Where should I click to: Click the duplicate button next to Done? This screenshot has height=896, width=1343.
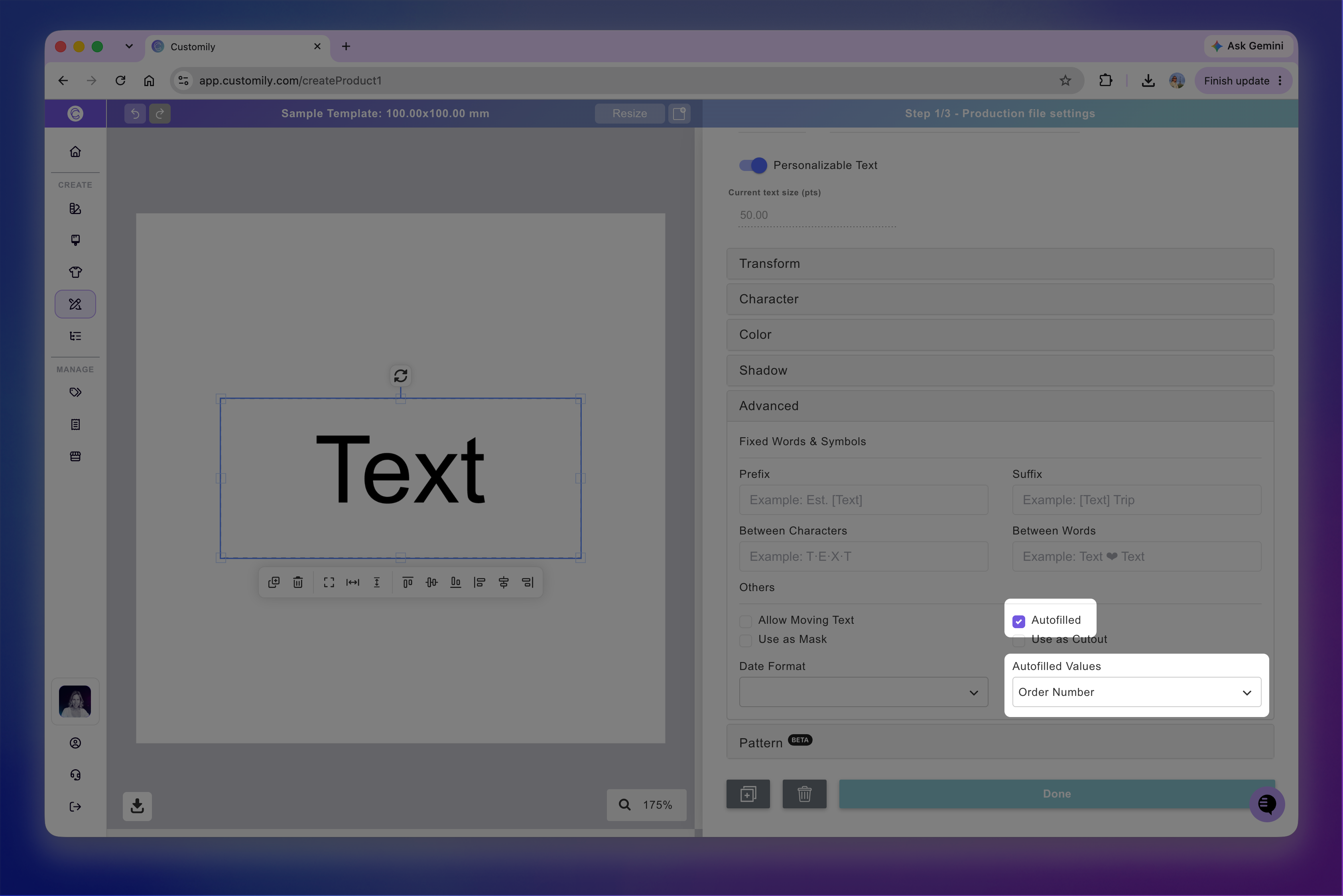point(748,794)
